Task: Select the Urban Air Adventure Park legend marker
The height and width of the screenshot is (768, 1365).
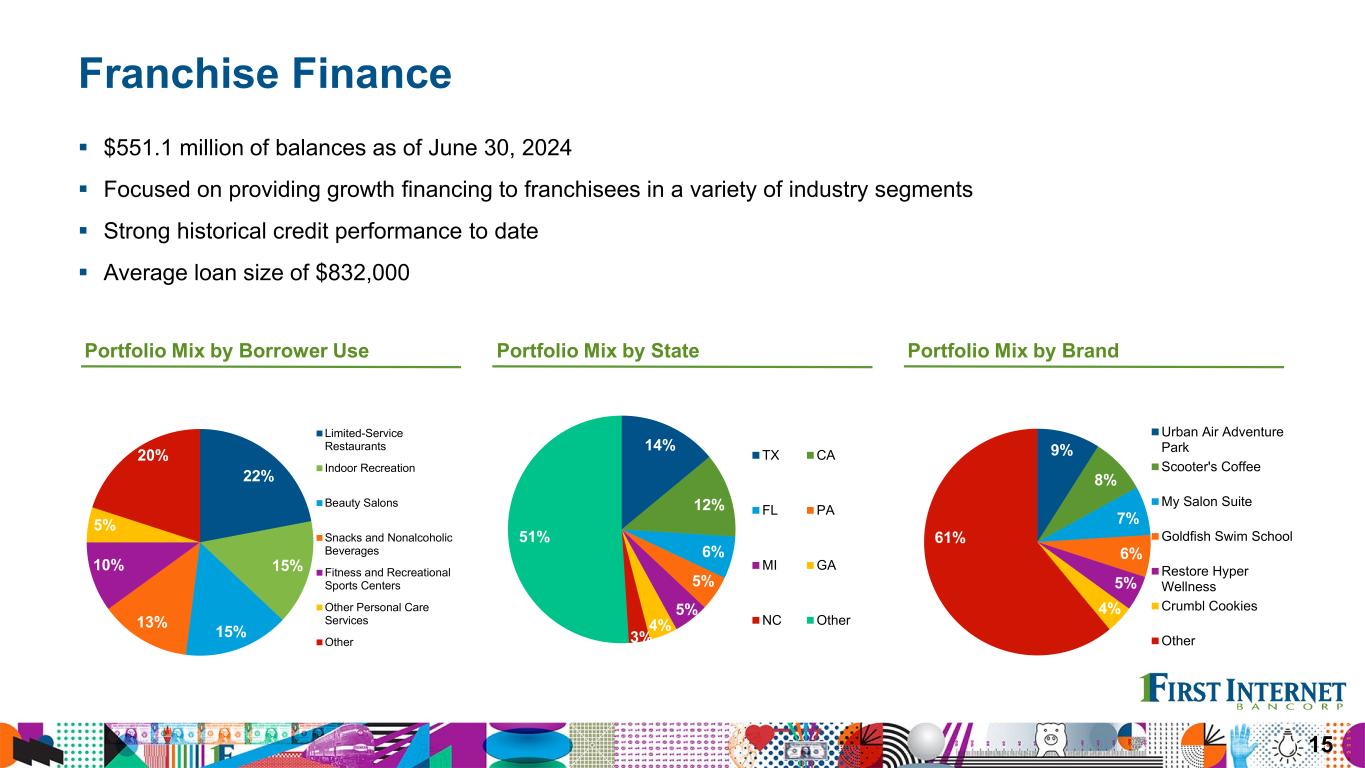Action: [x=1153, y=432]
